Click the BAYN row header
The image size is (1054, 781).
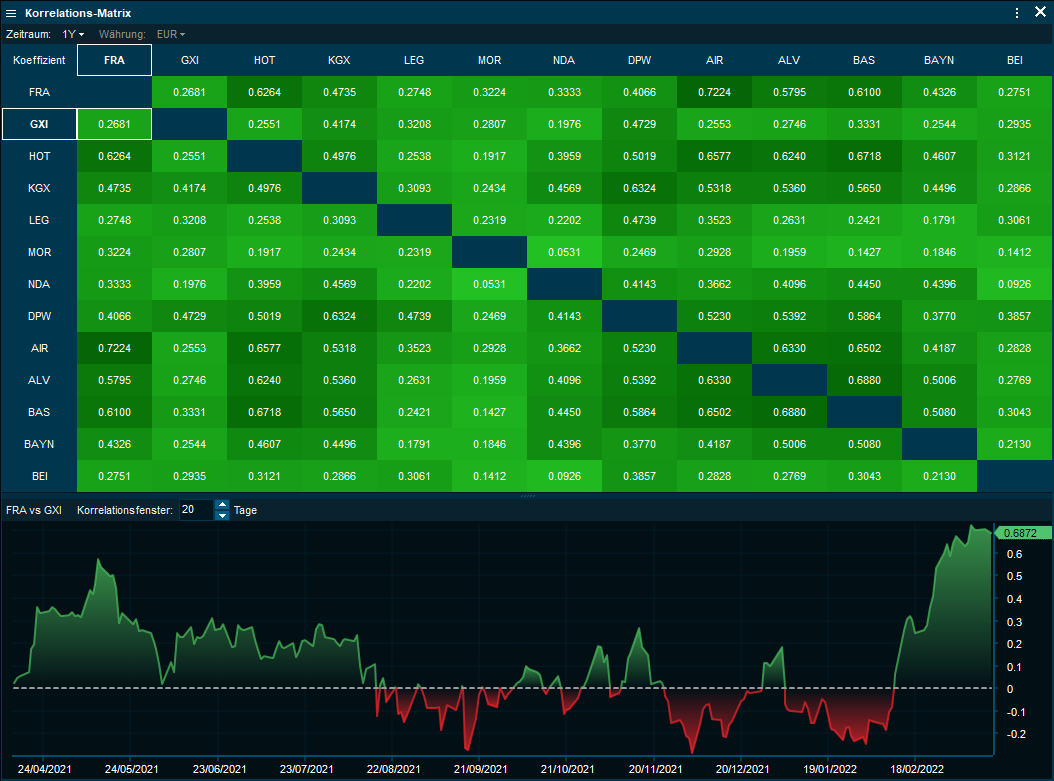(40, 444)
